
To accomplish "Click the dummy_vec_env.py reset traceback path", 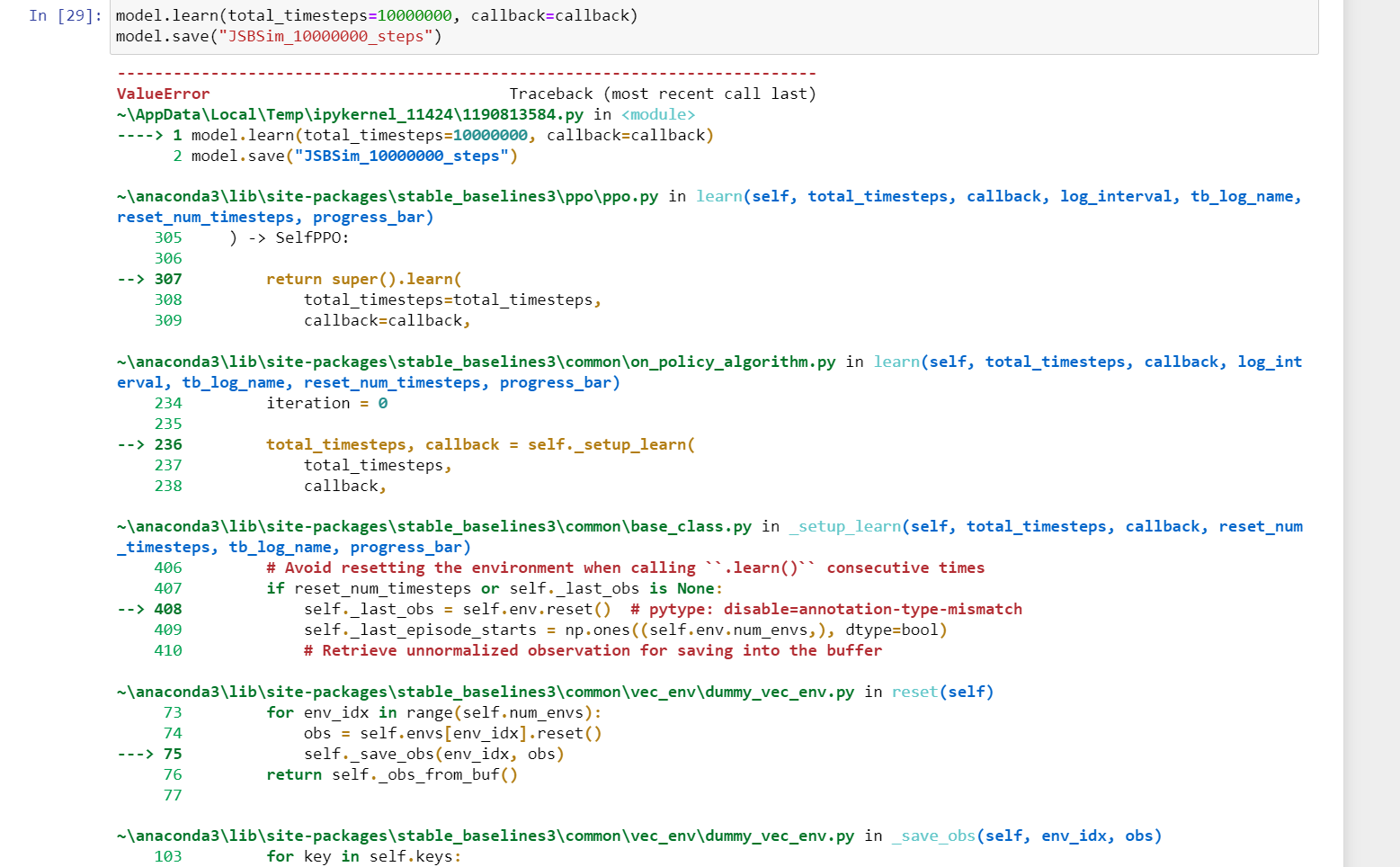I will [486, 692].
